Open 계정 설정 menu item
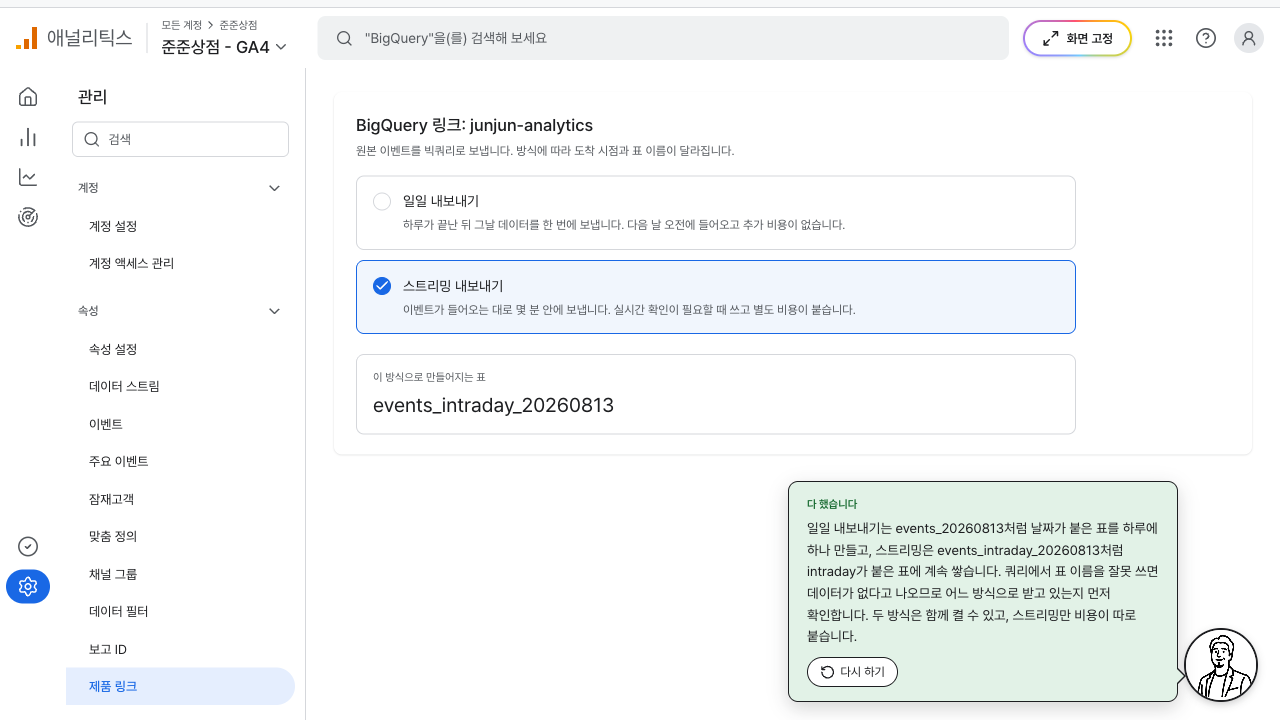This screenshot has height=720, width=1280. [x=180, y=226]
